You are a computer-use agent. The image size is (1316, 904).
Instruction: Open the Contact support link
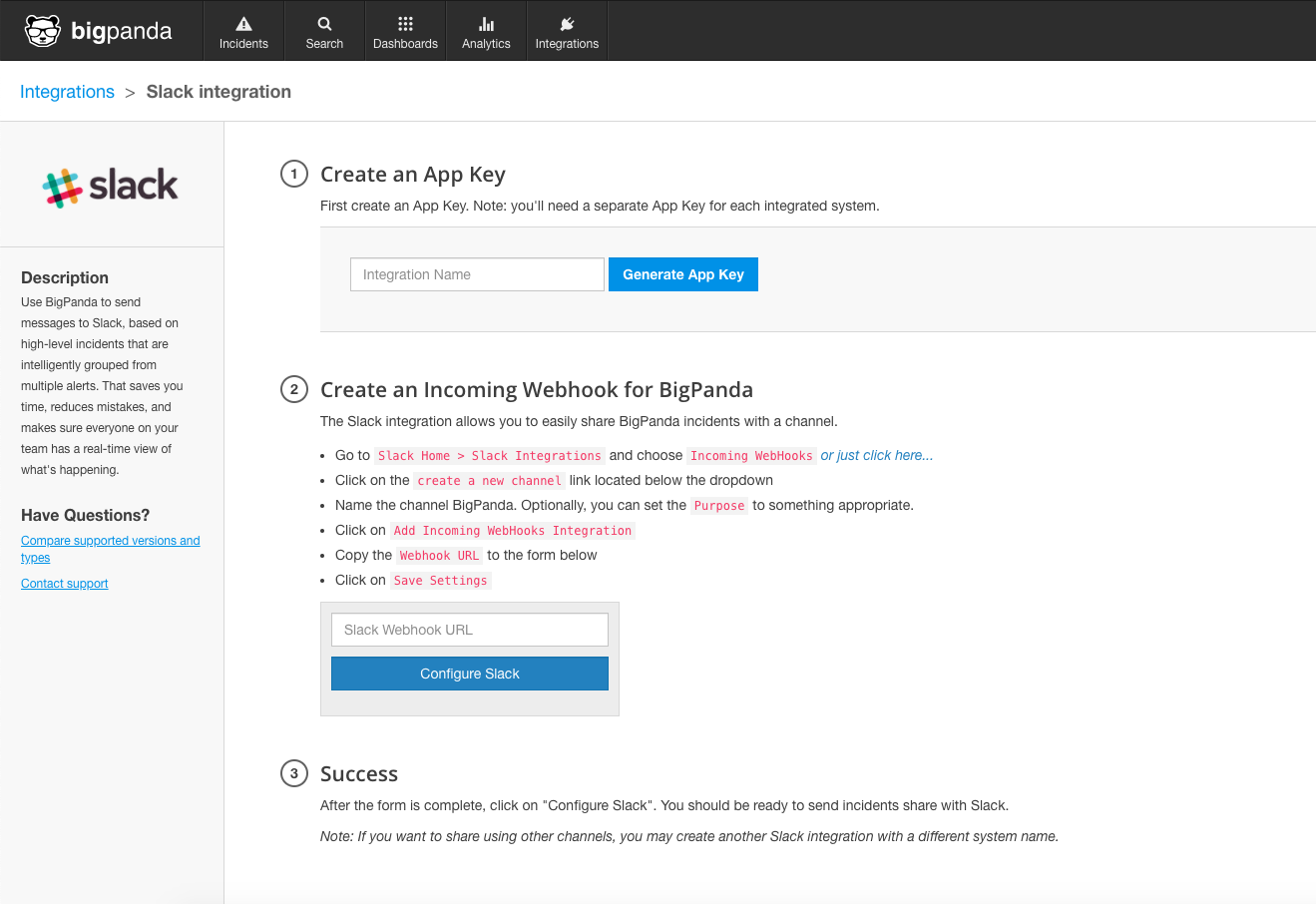pyautogui.click(x=65, y=584)
